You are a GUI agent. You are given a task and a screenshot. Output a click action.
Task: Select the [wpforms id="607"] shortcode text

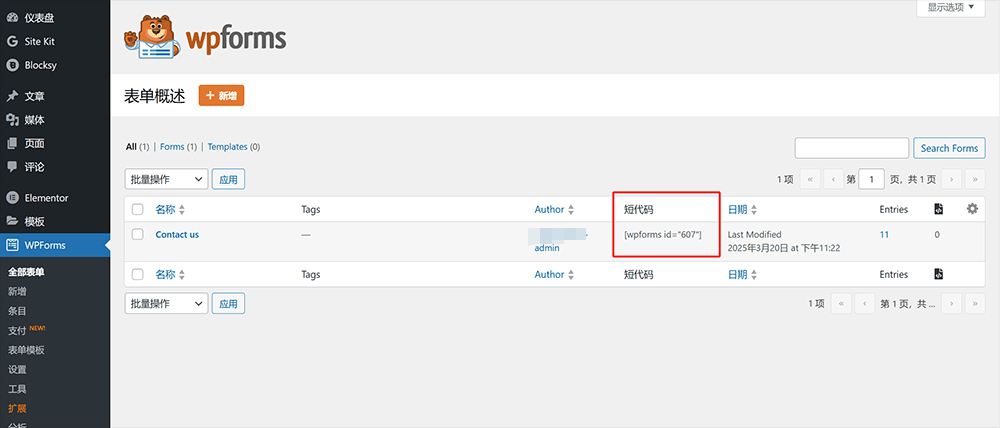[x=663, y=234]
